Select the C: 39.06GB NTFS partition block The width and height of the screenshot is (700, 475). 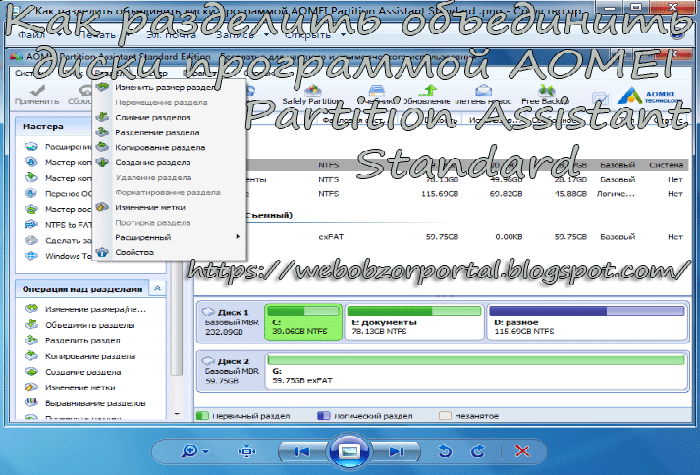coord(304,322)
